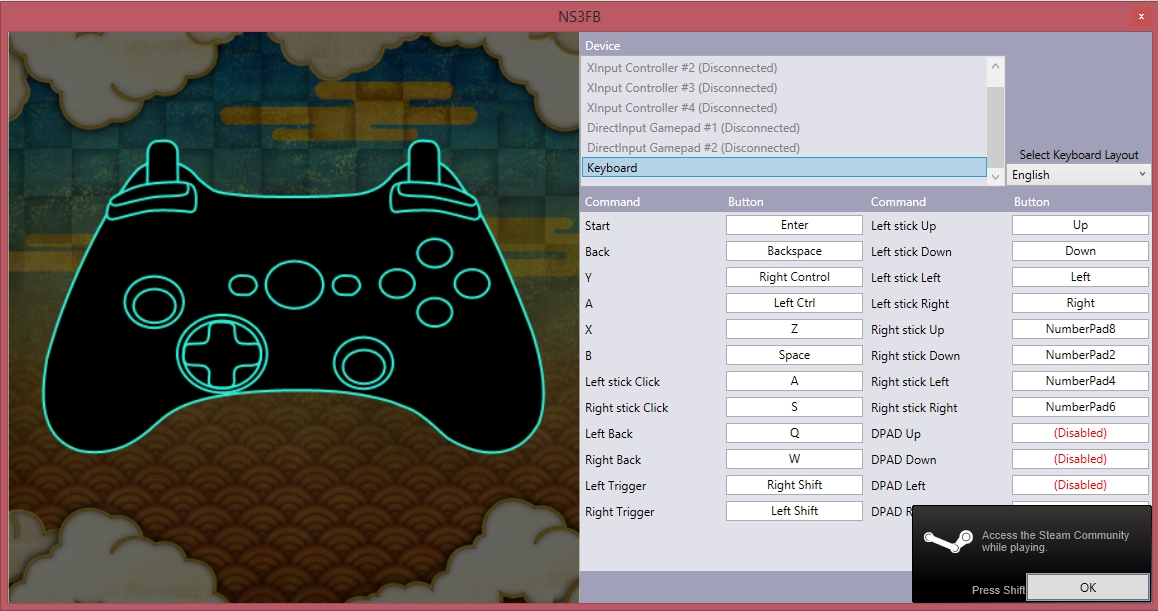
Task: Click the Steam logo in the overlay popup
Action: pos(947,542)
